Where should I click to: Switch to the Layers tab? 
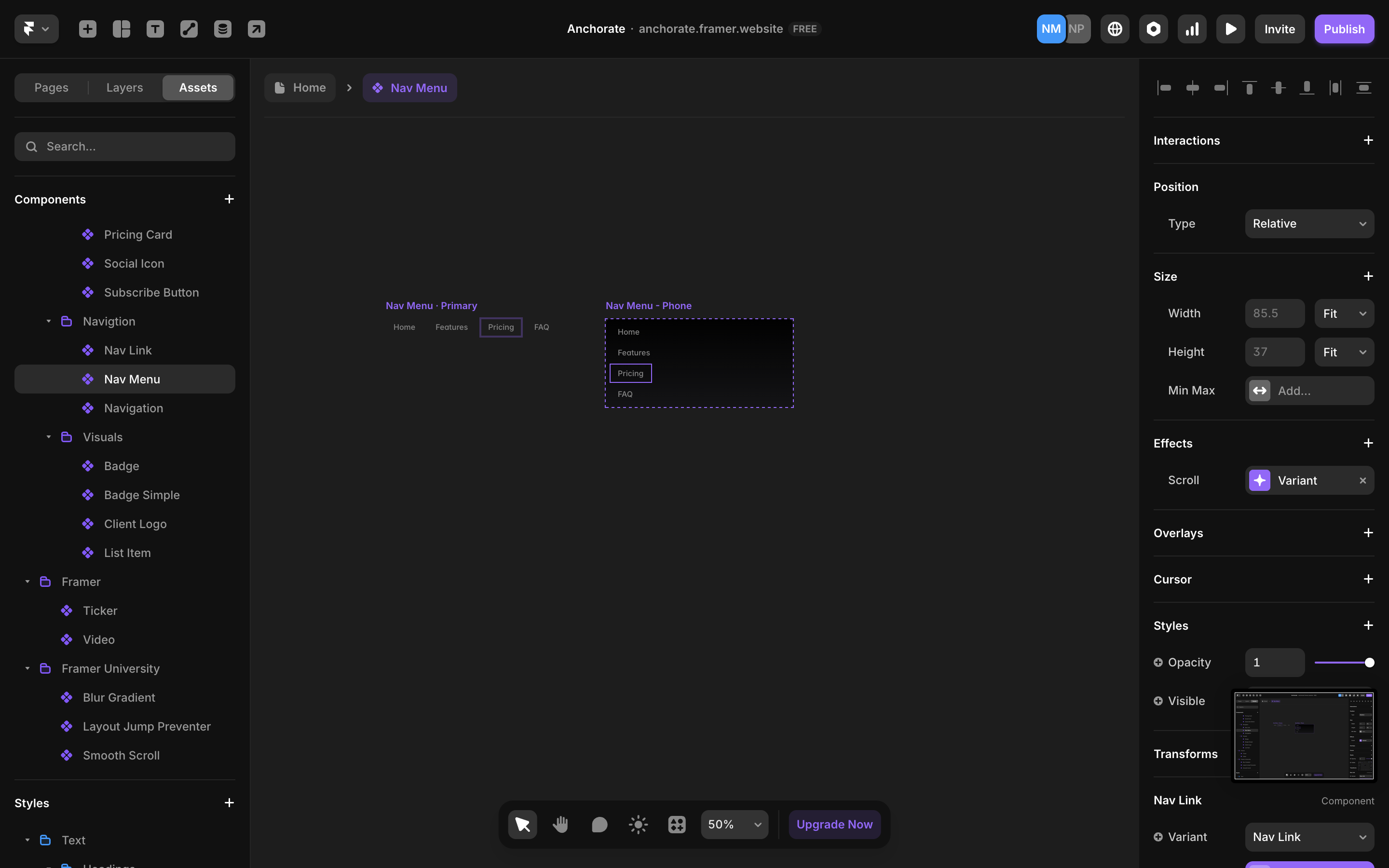pyautogui.click(x=124, y=88)
